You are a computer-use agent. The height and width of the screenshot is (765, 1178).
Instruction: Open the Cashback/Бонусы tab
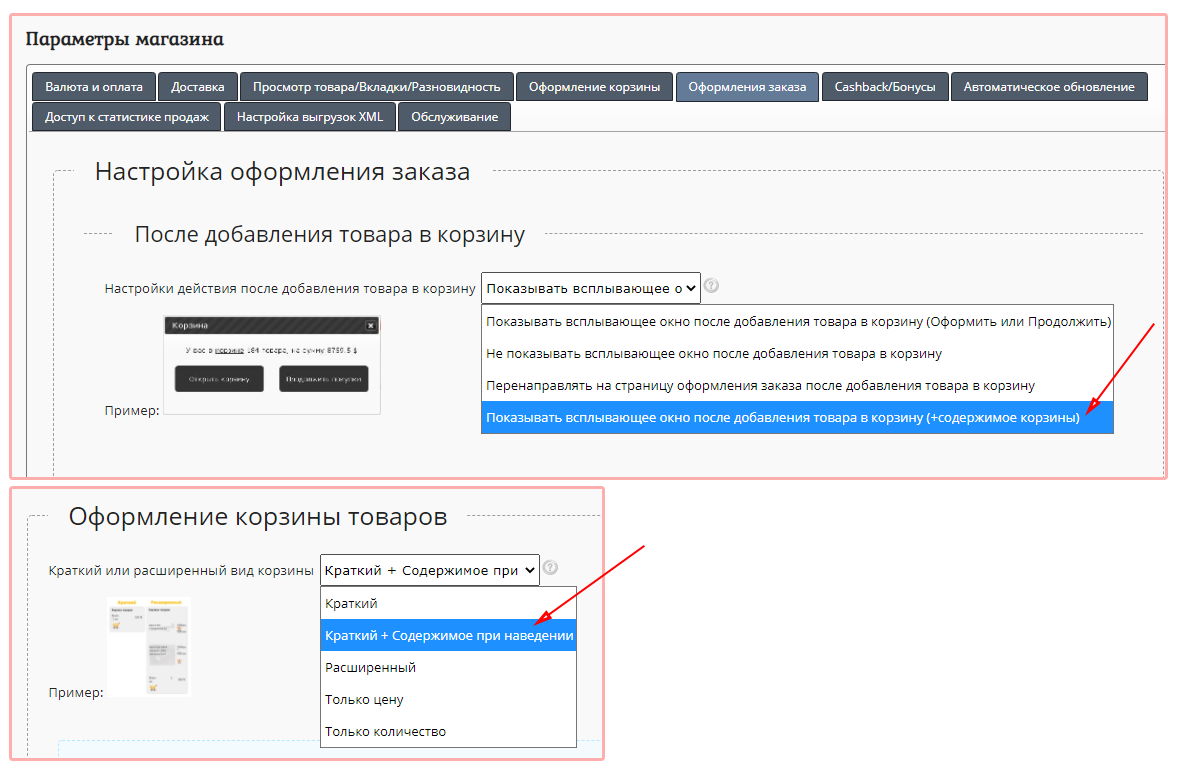point(884,87)
